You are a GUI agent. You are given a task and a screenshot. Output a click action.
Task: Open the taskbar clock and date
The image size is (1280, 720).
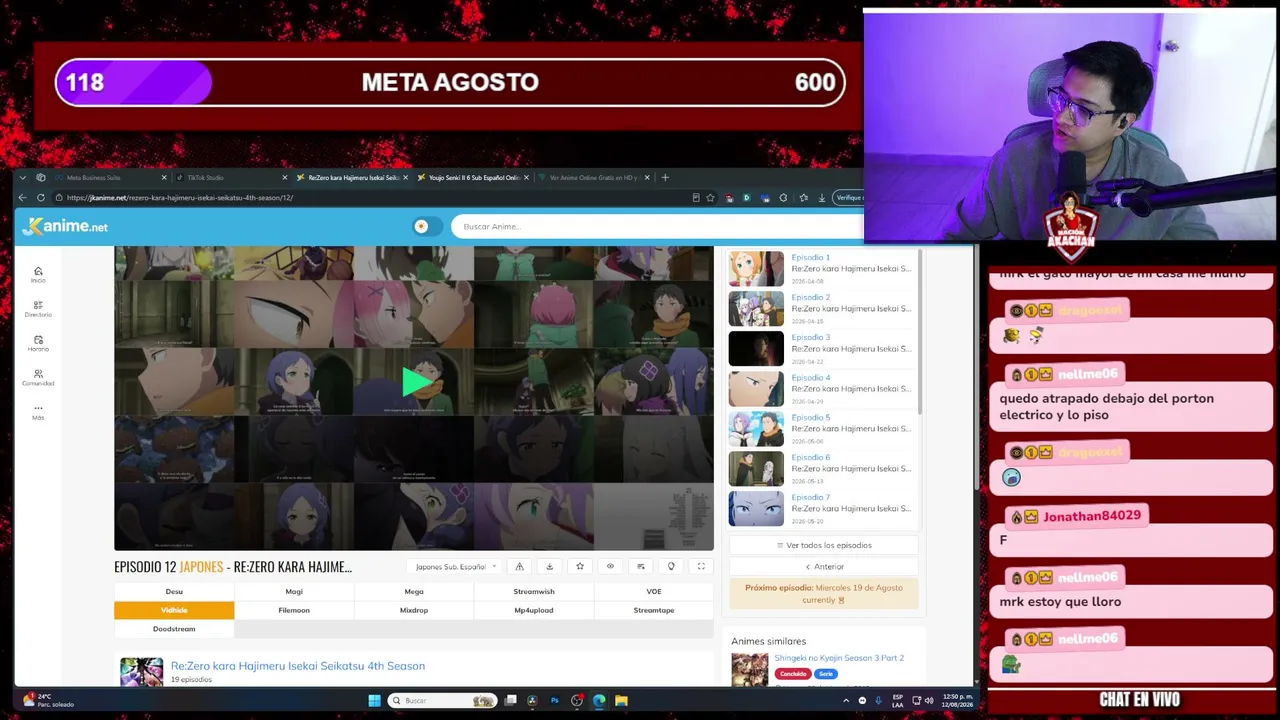coord(957,700)
